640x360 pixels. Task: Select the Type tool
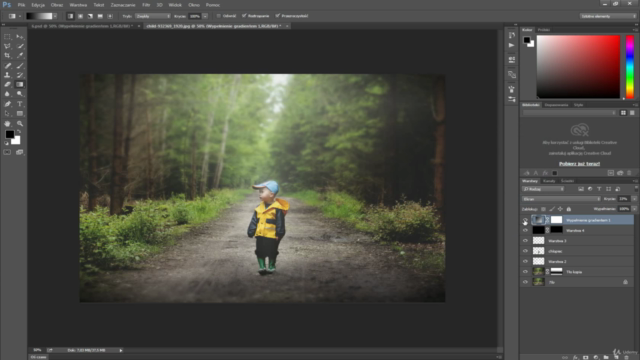20,104
